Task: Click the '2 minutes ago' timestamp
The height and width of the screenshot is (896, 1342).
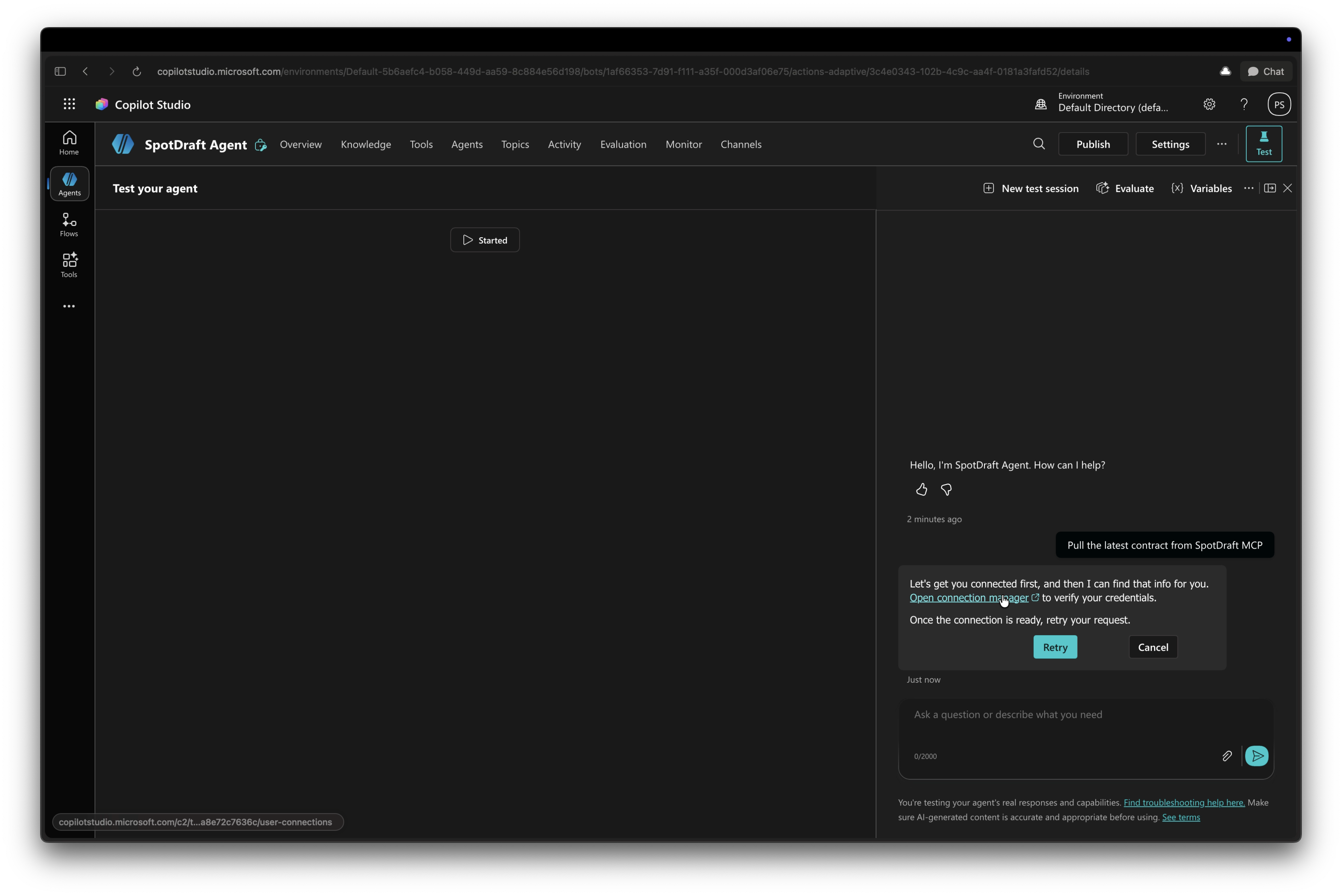Action: point(934,519)
